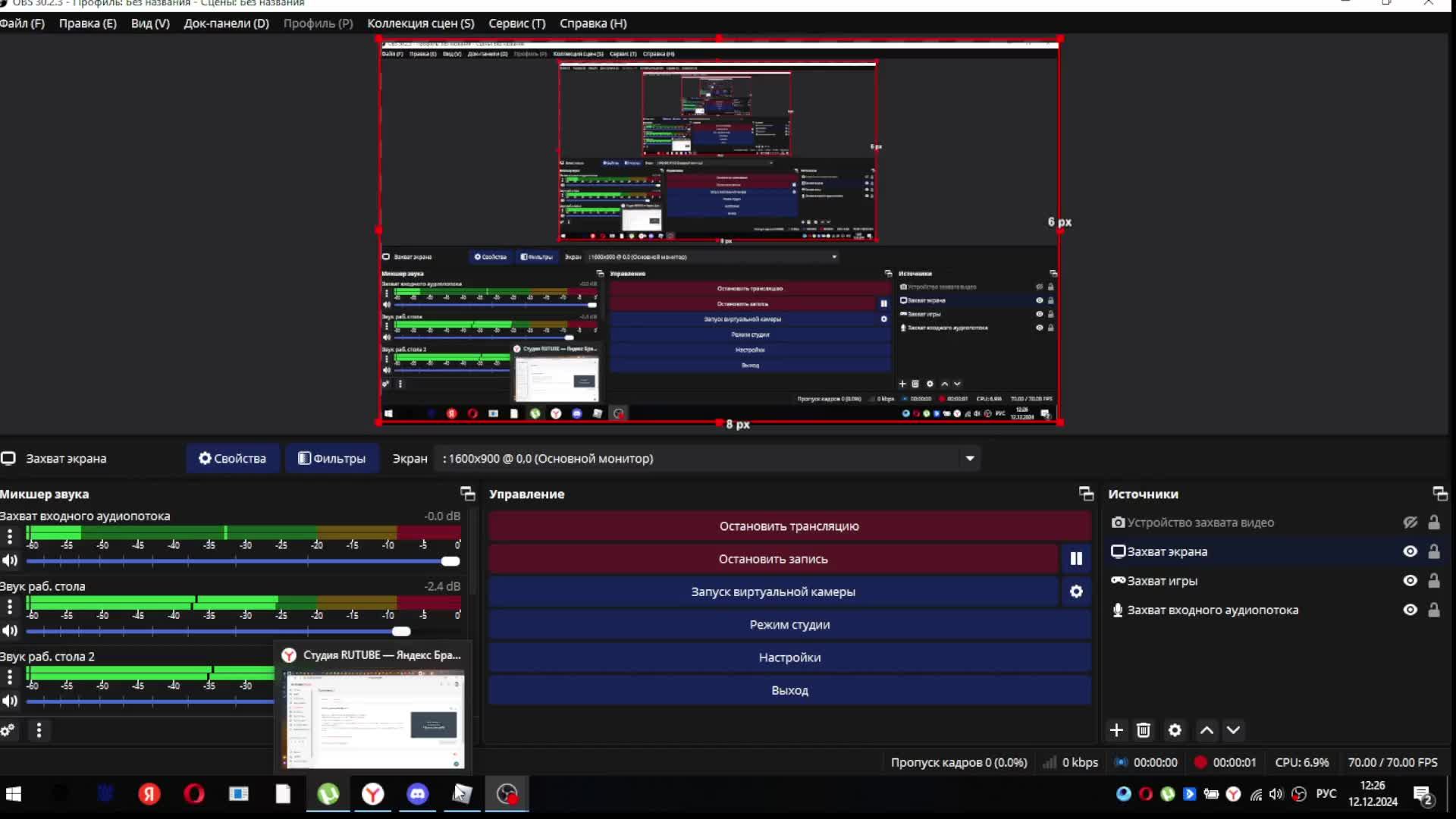
Task: Toggle visibility of Захват экрана source
Action: pyautogui.click(x=1410, y=551)
